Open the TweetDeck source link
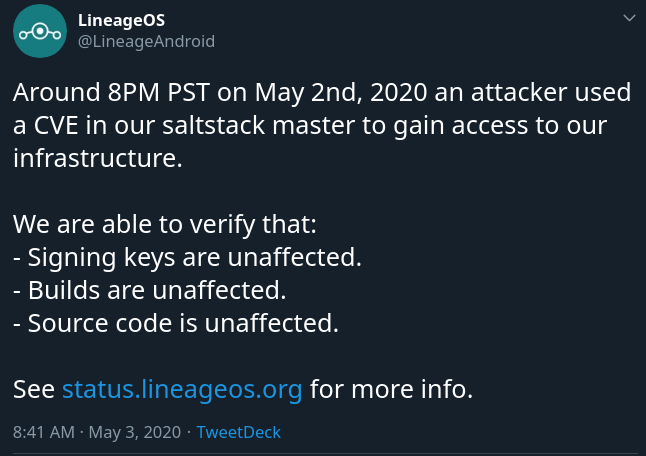Viewport: 646px width, 456px height. pos(239,433)
